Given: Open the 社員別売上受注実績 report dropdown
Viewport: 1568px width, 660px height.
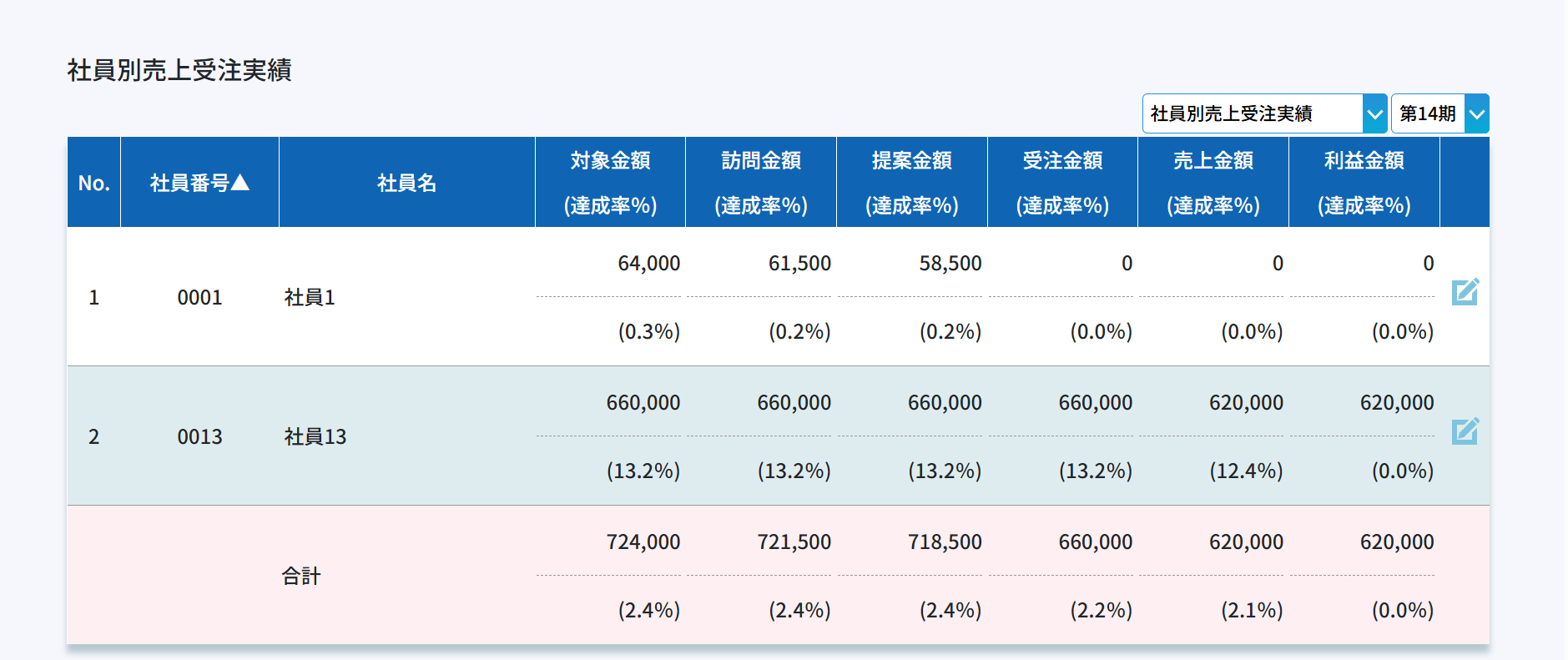Looking at the screenshot, I should coord(1263,113).
